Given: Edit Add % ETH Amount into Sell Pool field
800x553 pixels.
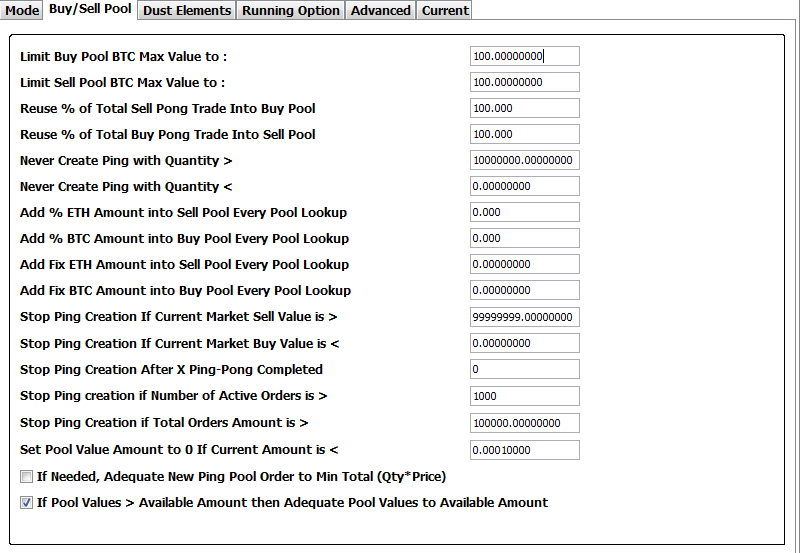Looking at the screenshot, I should point(524,212).
